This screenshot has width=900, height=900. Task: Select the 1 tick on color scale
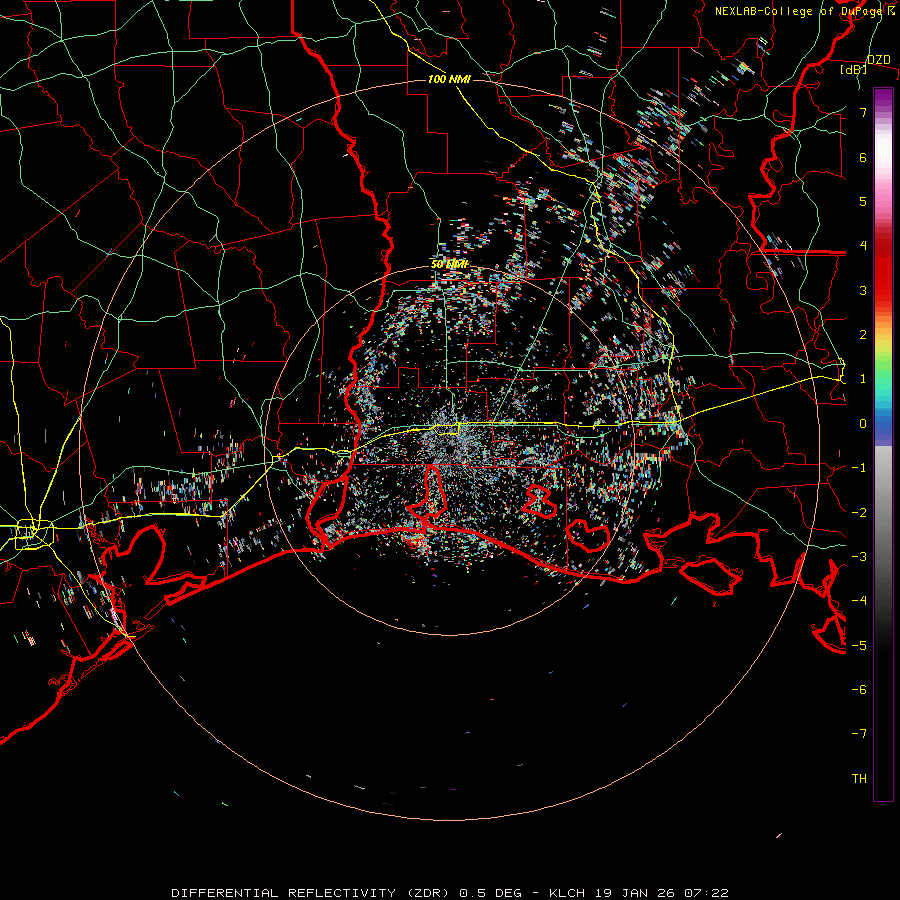(863, 379)
